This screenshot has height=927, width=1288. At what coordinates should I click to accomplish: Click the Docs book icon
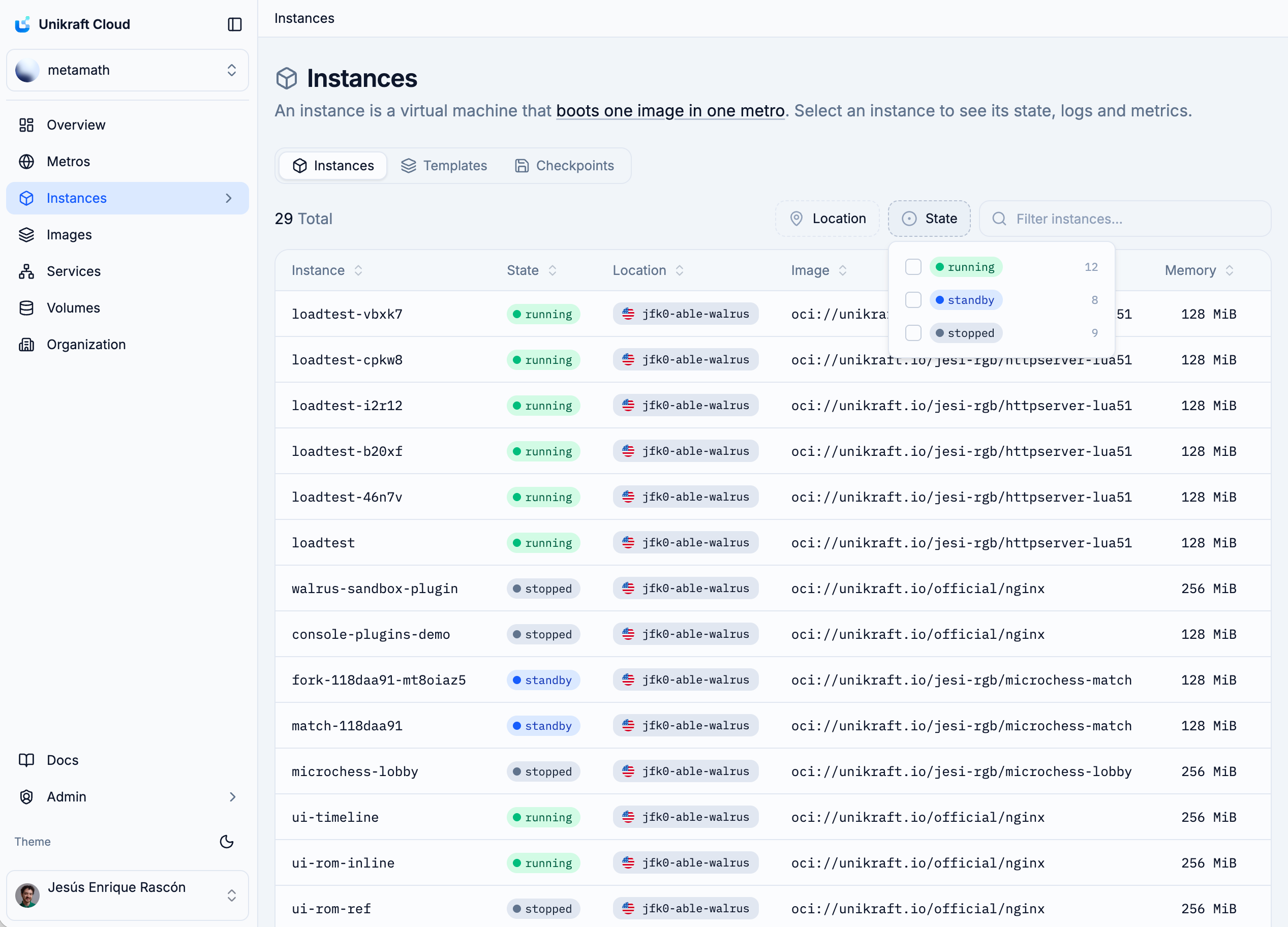click(x=27, y=760)
